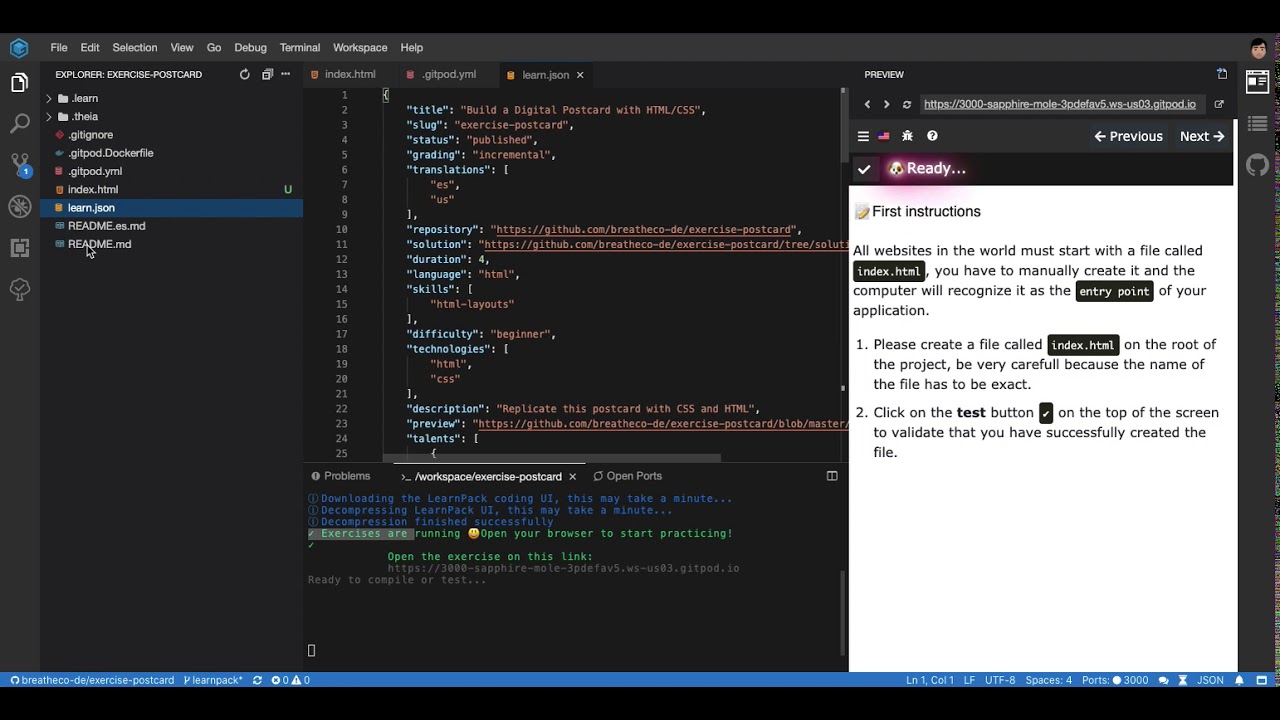Screen dimensions: 1280x720
Task: Click the bug report icon in LearnPack
Action: point(908,136)
